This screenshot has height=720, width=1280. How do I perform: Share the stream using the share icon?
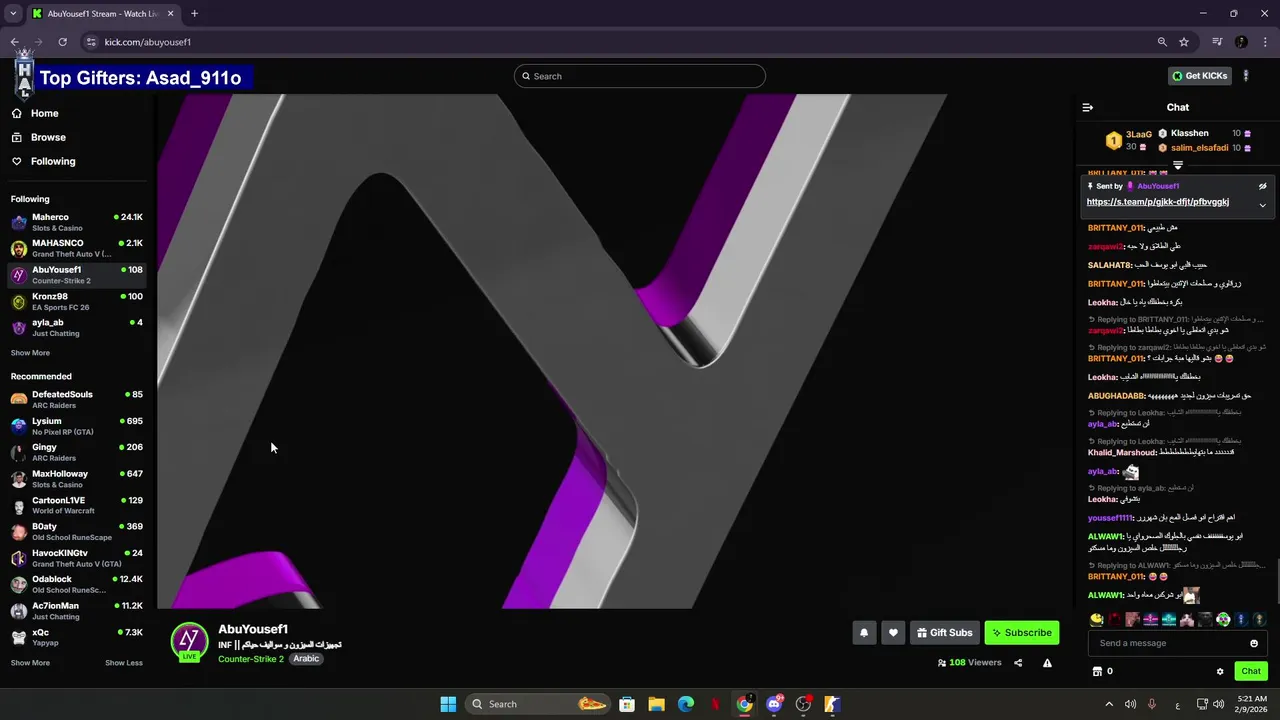[x=1018, y=663]
